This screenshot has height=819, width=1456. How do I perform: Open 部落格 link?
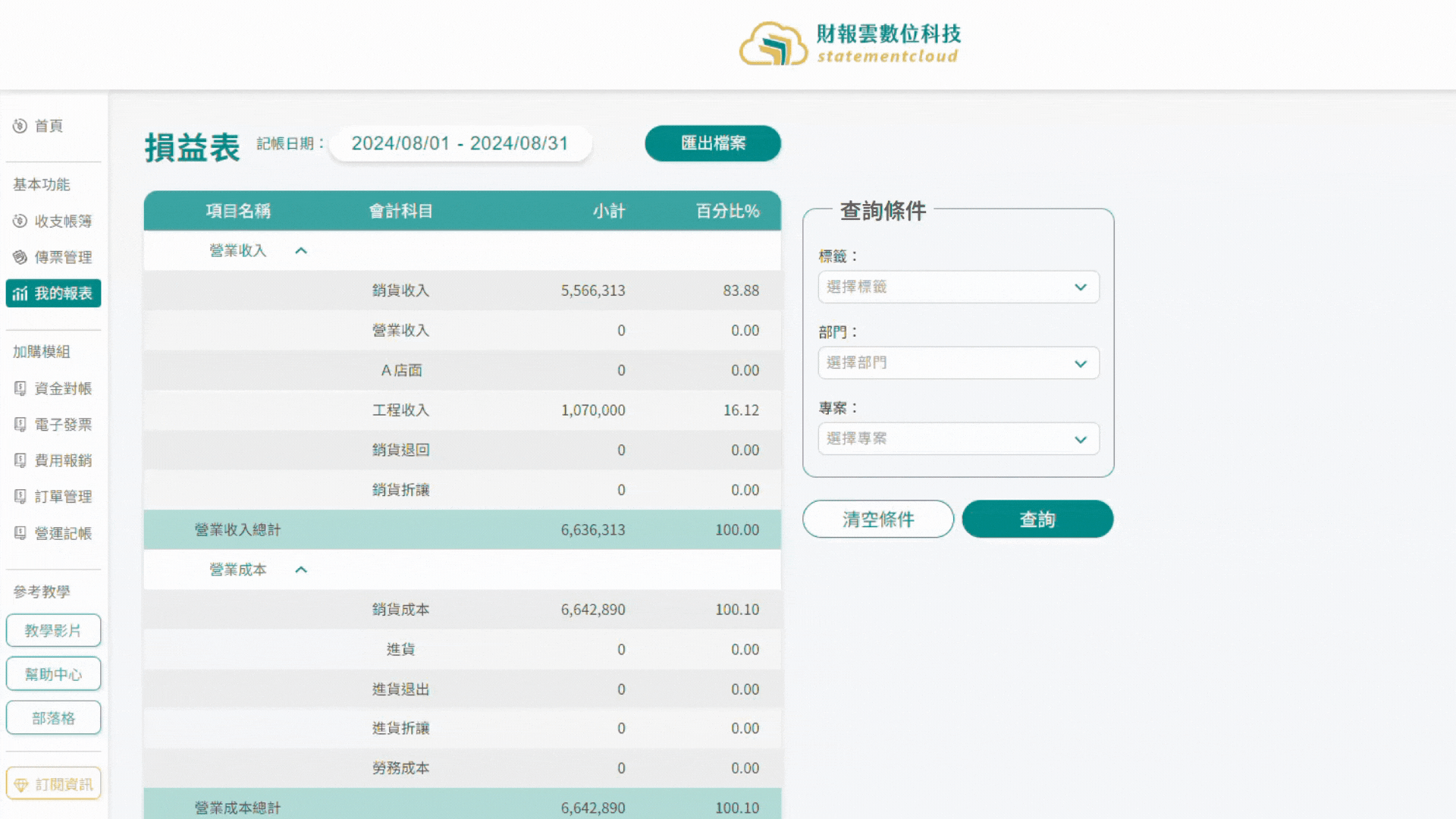pos(53,718)
